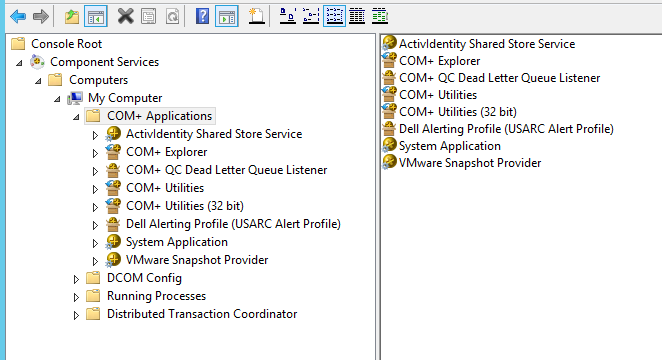
Task: Click COM+ Explorer package icon in tree
Action: 113,152
